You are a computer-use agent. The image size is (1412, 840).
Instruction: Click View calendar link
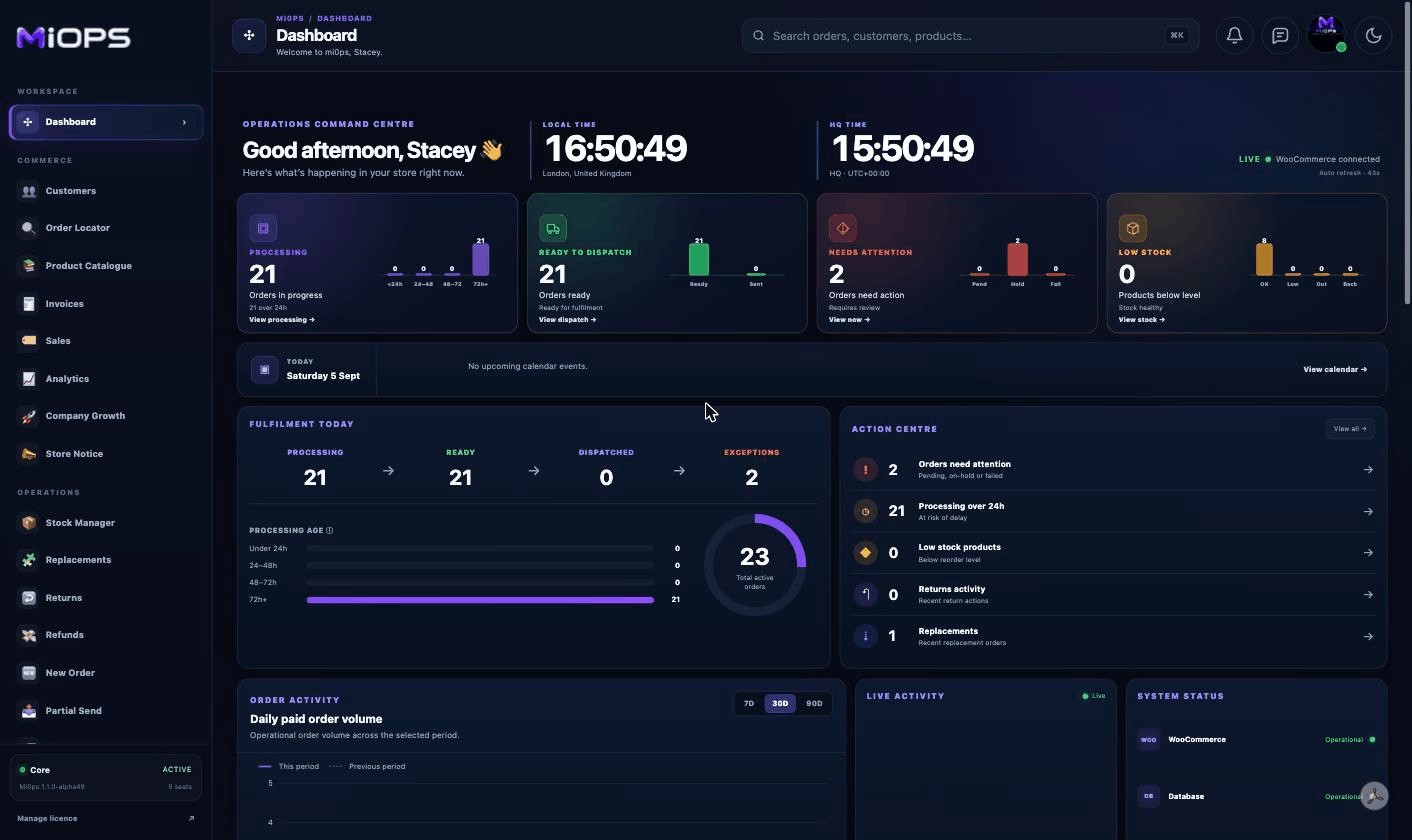(1335, 370)
